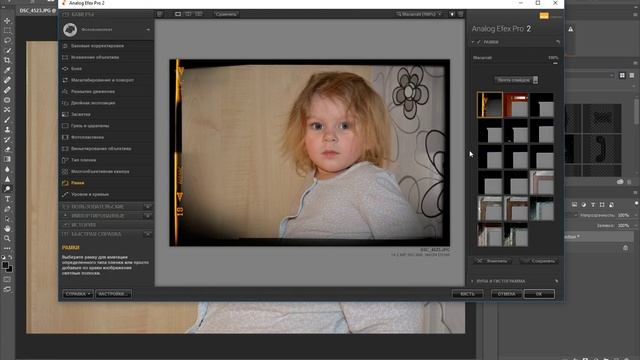Click the КИСТЬ brush button
This screenshot has width=640, height=360.
pyautogui.click(x=467, y=294)
